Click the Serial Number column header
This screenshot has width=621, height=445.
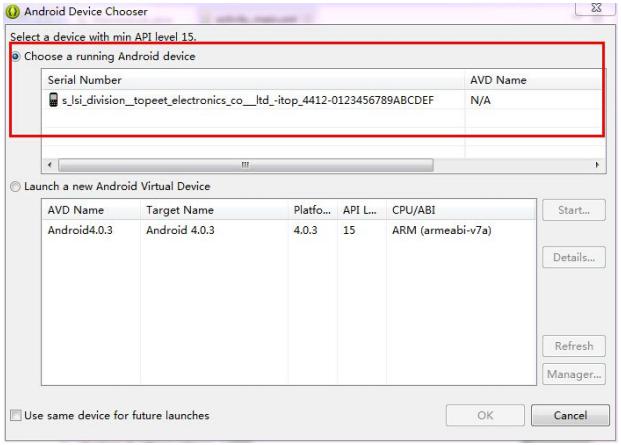tap(253, 80)
